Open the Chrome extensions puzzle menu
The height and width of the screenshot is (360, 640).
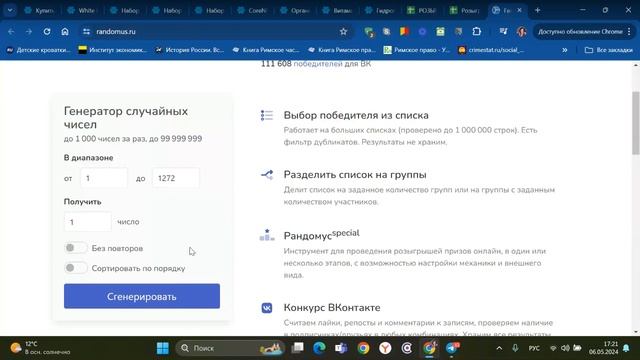[476, 31]
